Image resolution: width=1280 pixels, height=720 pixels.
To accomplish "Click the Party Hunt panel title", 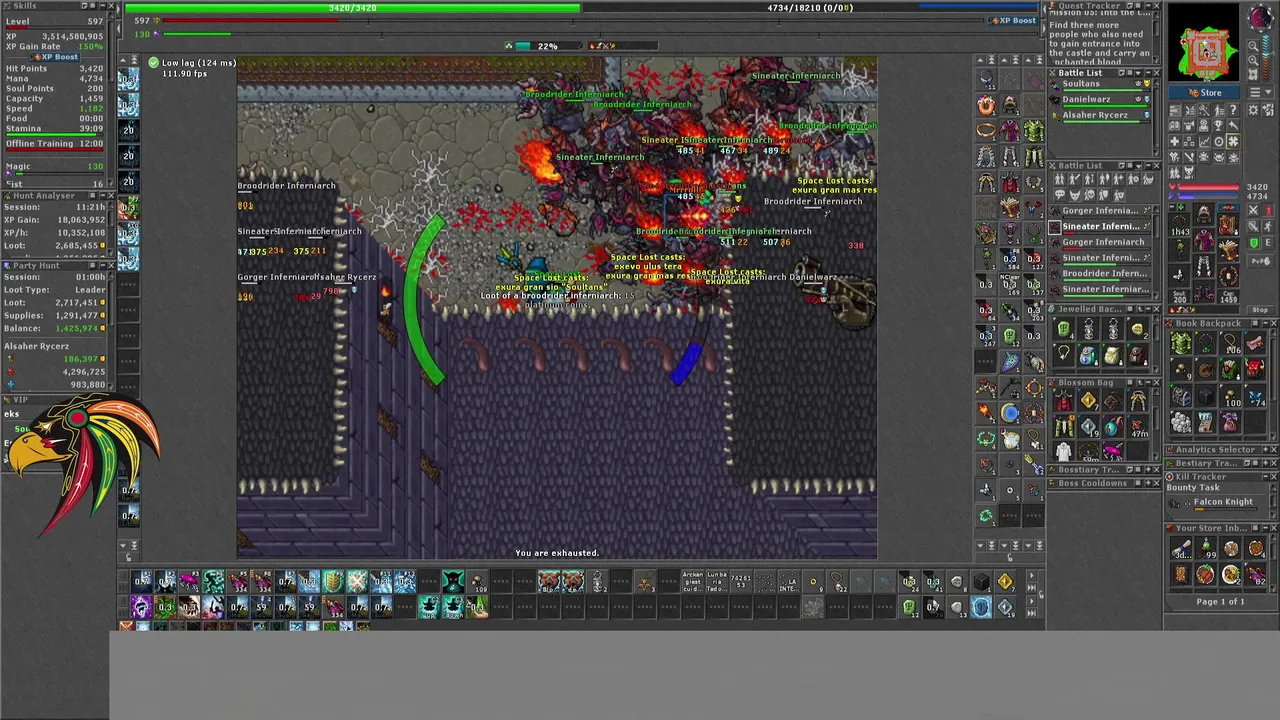I will (35, 266).
